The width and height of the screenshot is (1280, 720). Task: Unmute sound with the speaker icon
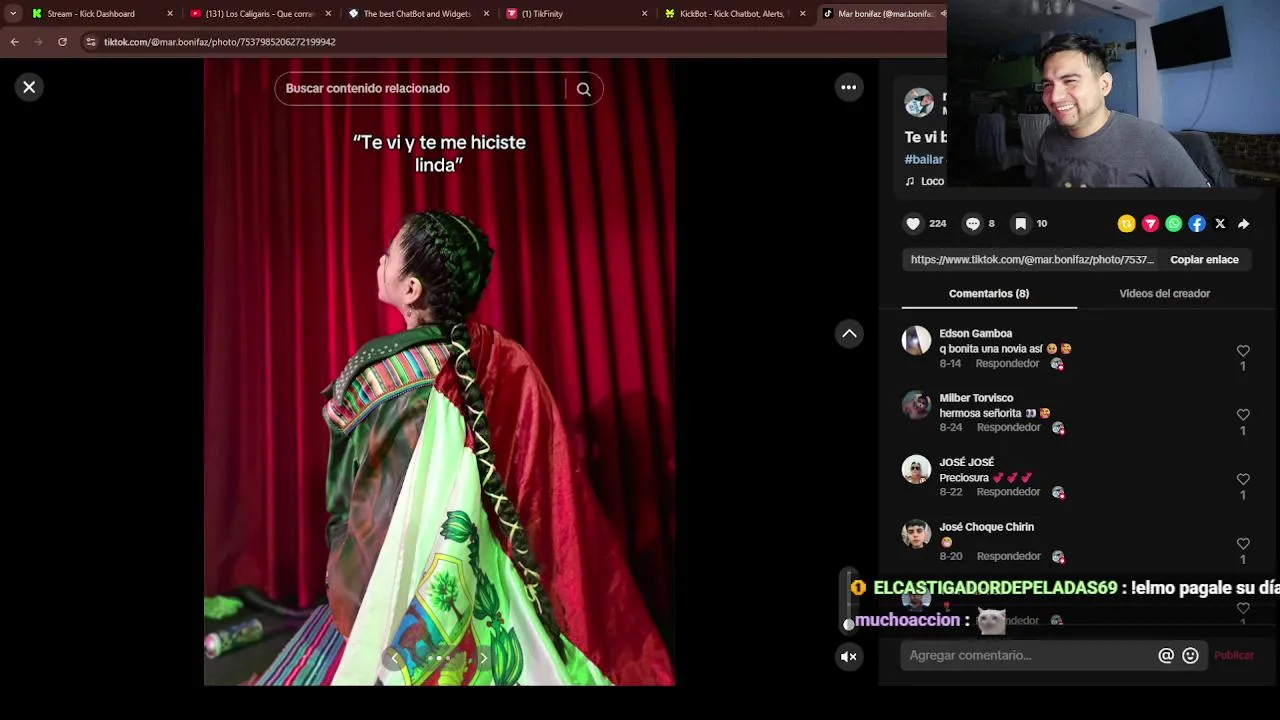[848, 657]
